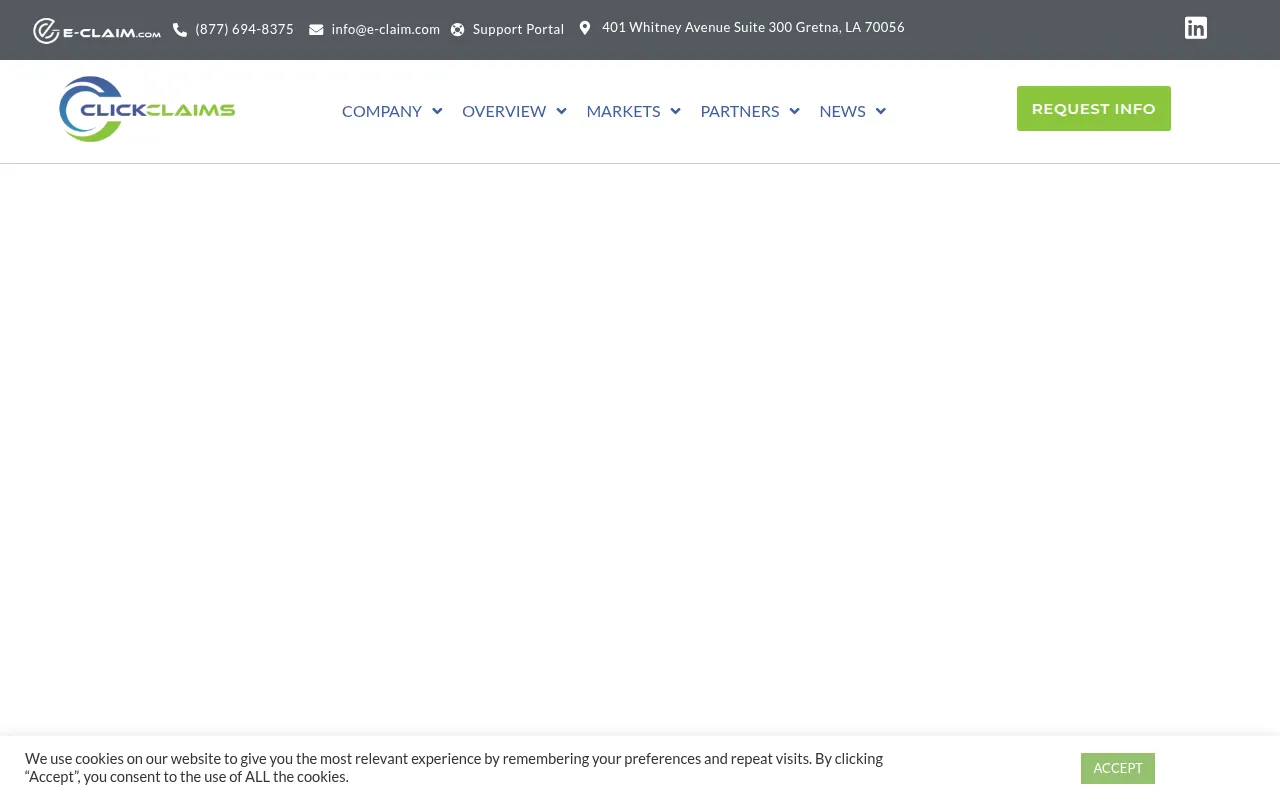The height and width of the screenshot is (800, 1280).
Task: Expand the COMPANY dropdown chevron
Action: [x=437, y=111]
